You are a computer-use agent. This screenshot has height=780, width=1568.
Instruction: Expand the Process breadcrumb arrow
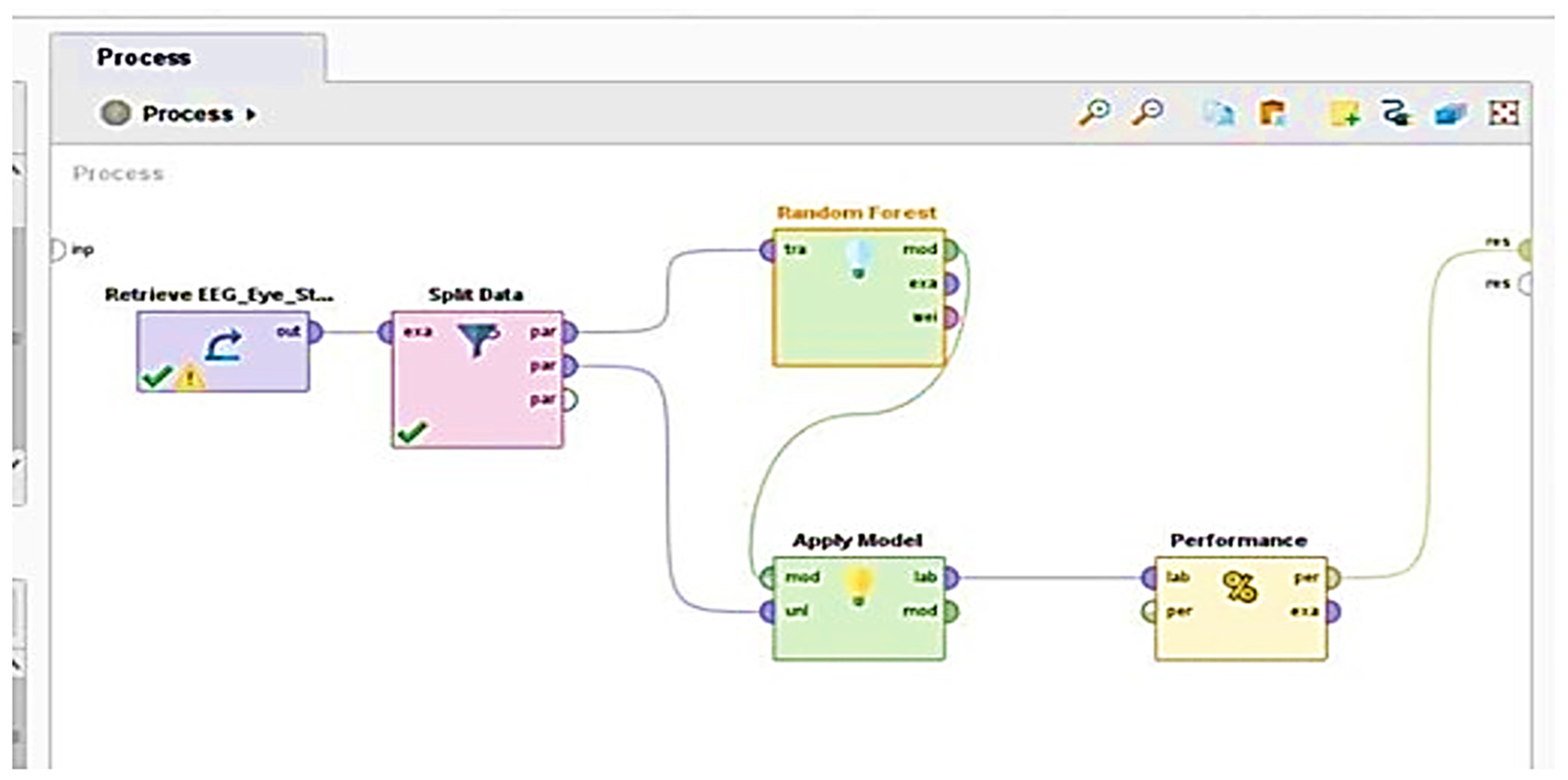pos(250,114)
